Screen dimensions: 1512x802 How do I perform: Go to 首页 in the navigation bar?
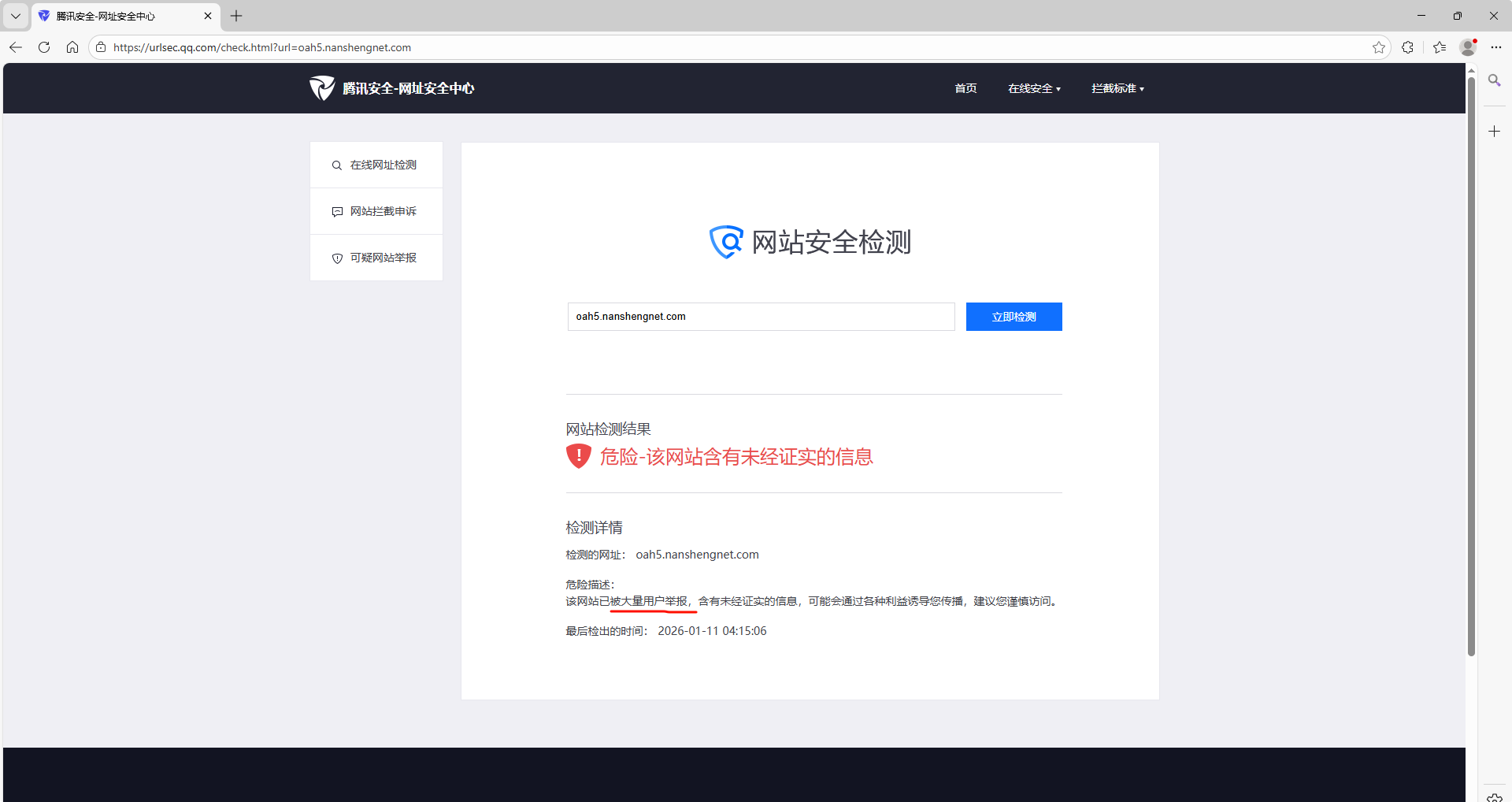[x=965, y=88]
